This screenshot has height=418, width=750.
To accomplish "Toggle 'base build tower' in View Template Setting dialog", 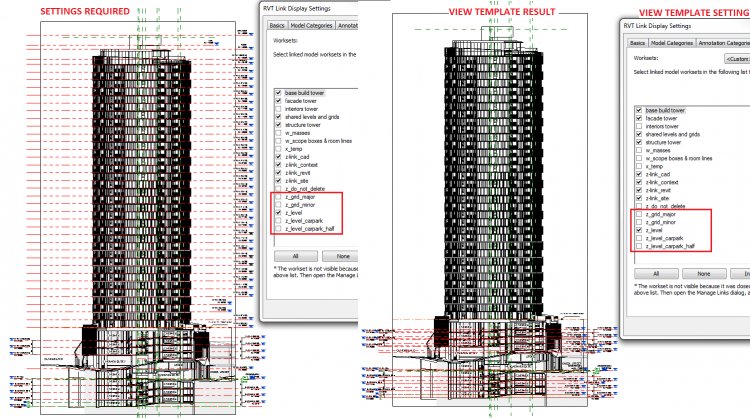I will pos(639,110).
